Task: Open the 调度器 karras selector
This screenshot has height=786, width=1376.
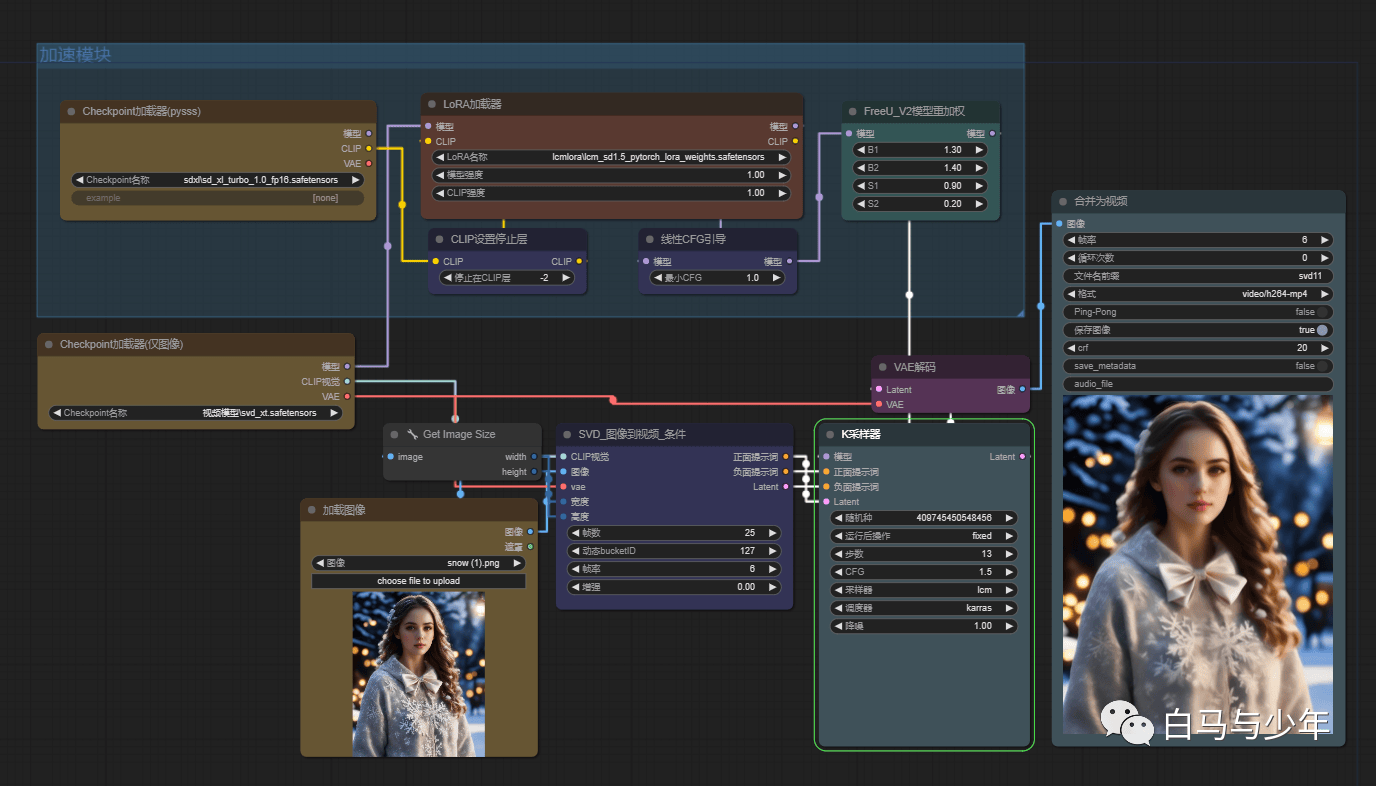Action: pyautogui.click(x=924, y=608)
